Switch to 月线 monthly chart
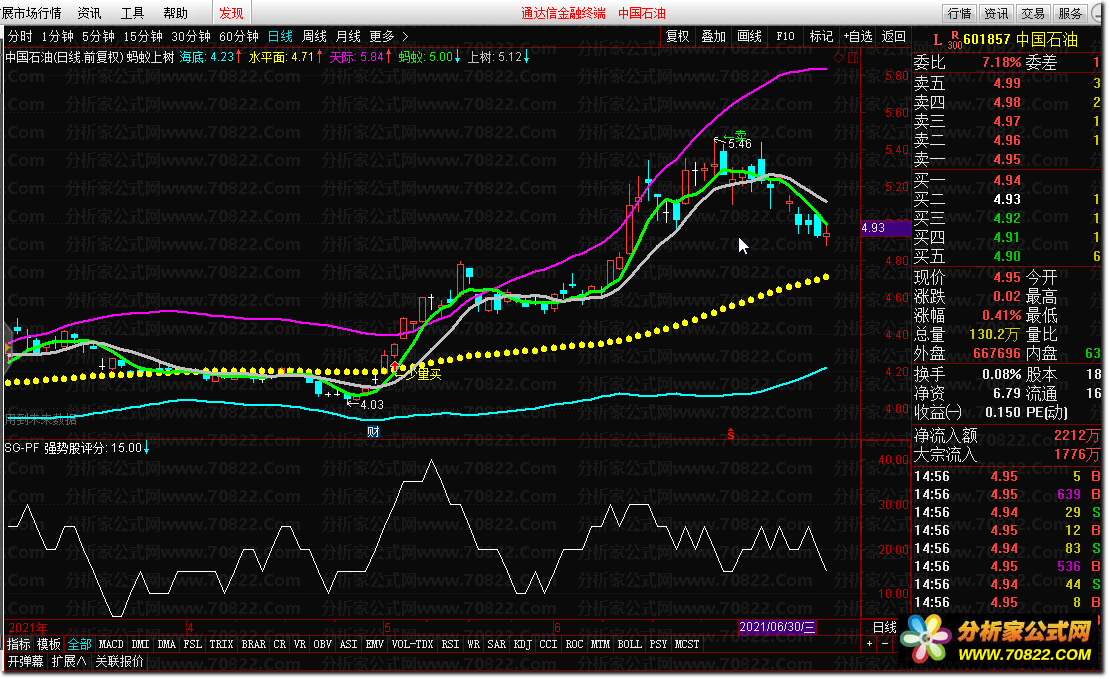The image size is (1110, 679). coord(348,36)
